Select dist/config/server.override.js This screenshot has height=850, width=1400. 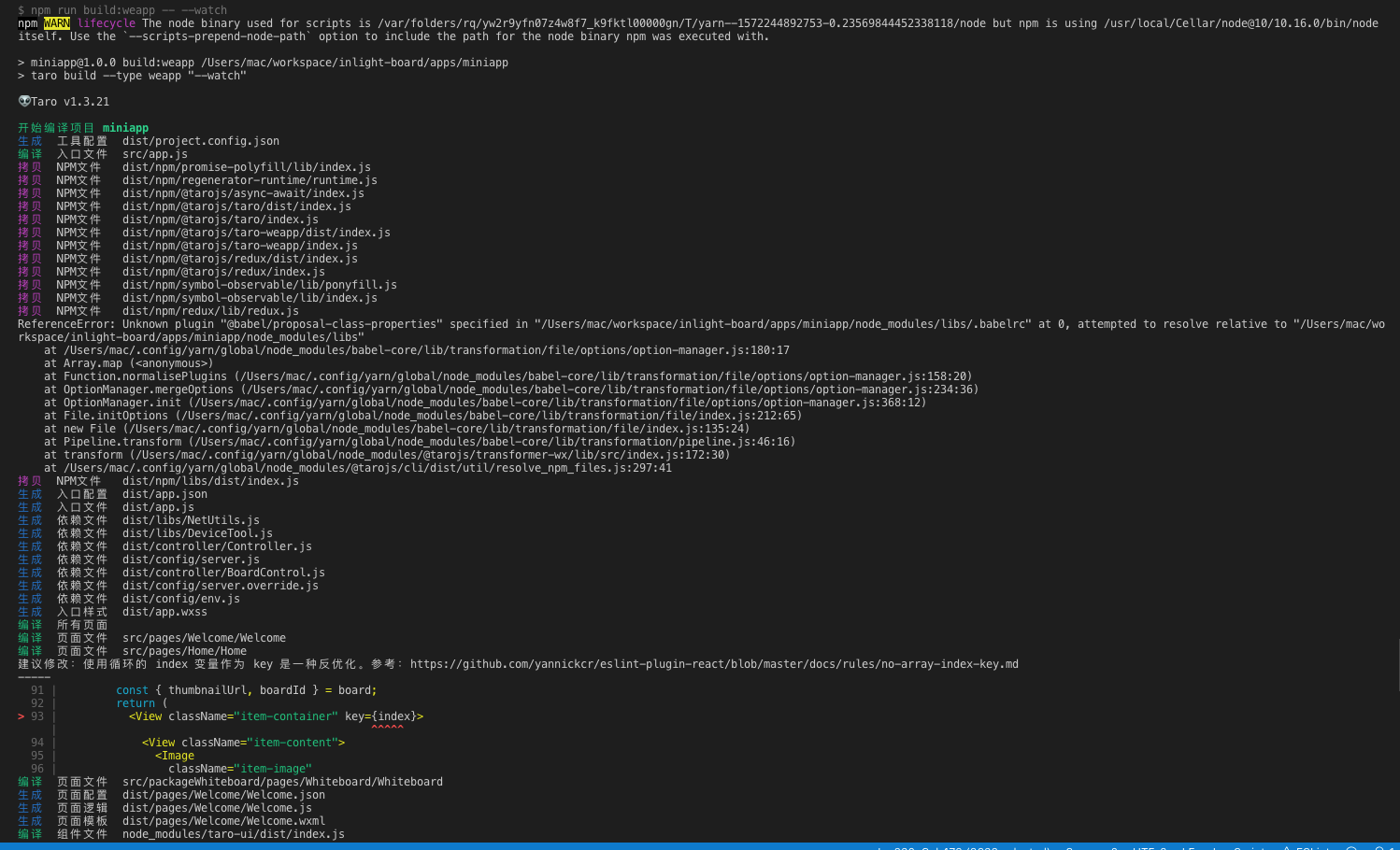click(221, 586)
